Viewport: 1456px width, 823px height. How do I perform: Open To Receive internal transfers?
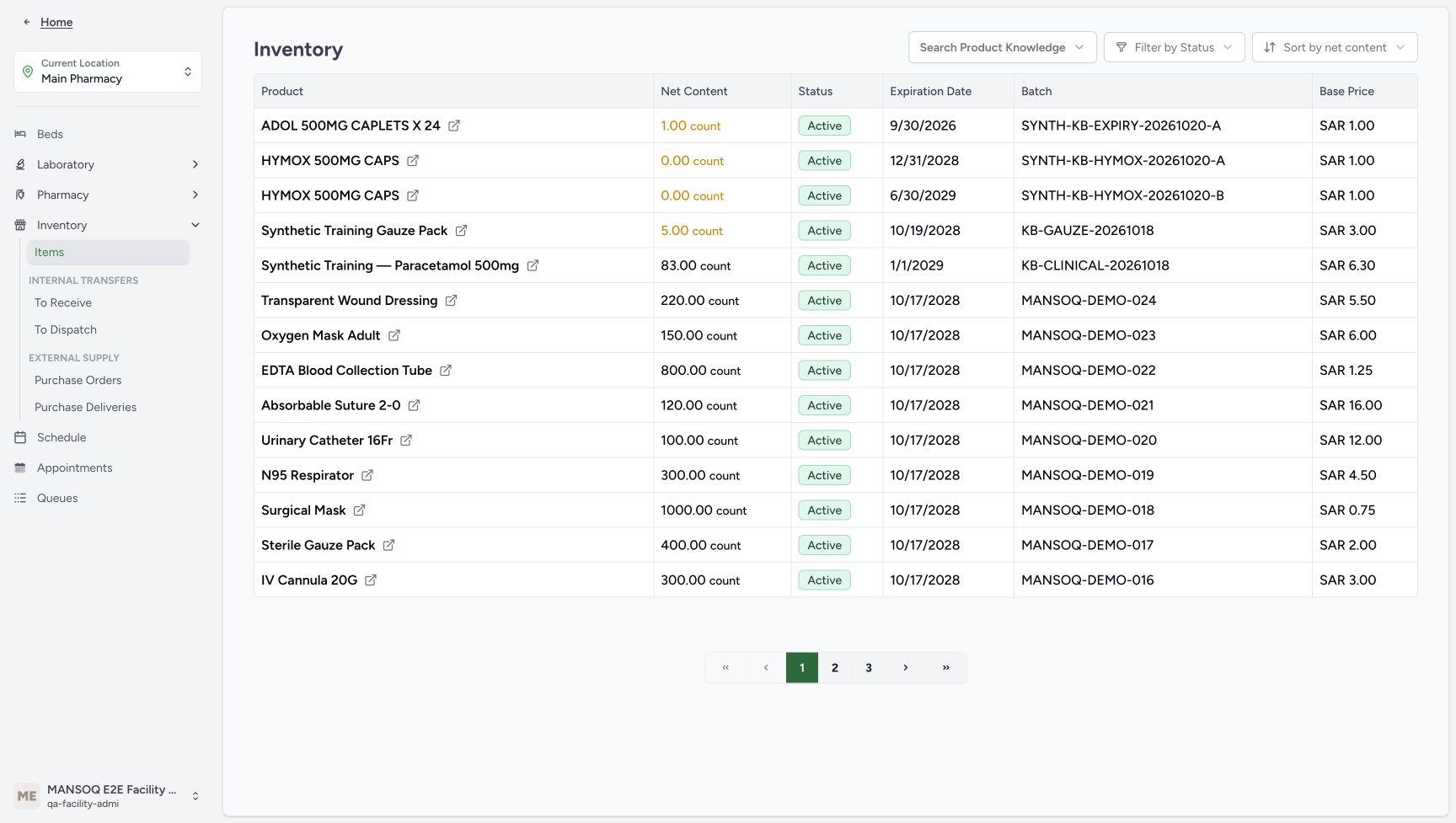click(x=63, y=302)
